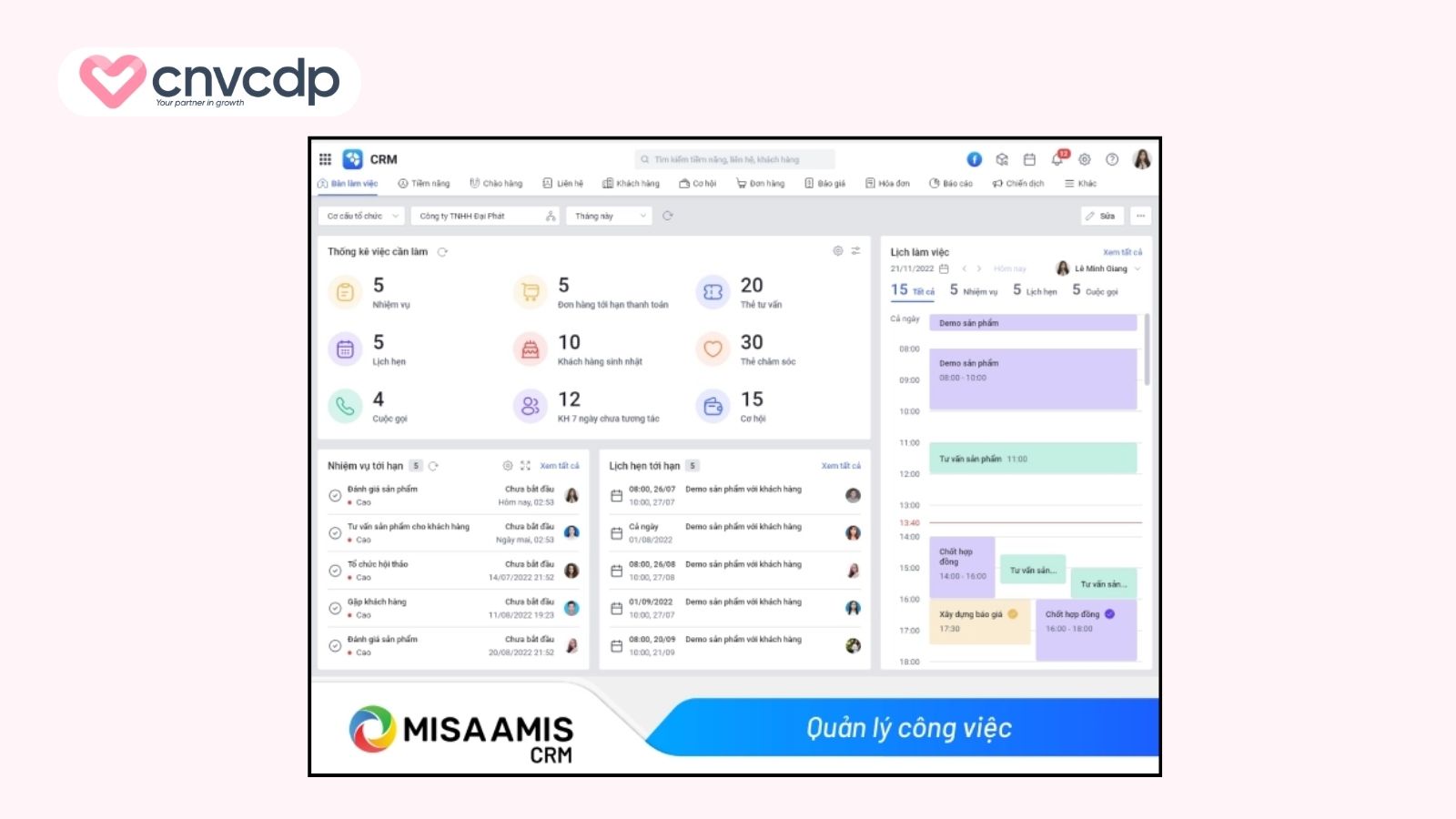Select the 5 Cuộc gọi calendar filter
This screenshot has height=819, width=1456.
1095,290
